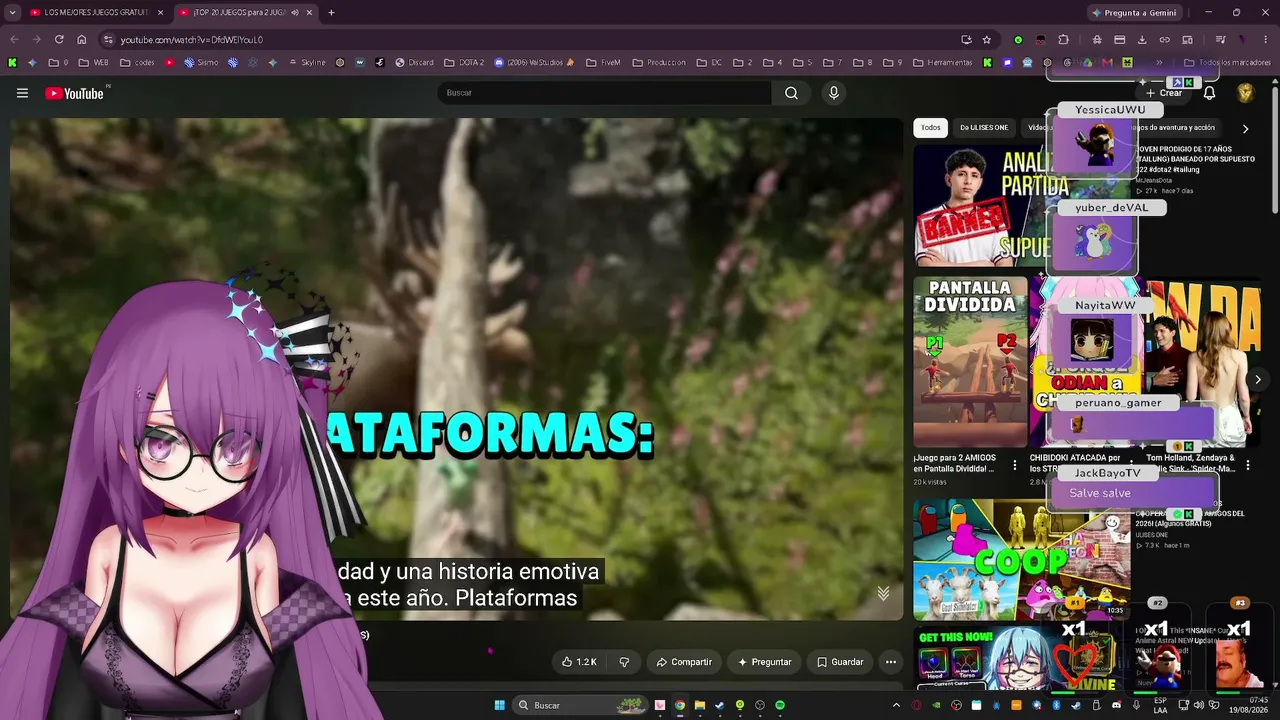Image resolution: width=1280 pixels, height=720 pixels.
Task: Open the YouTube guide hamburger menu
Action: tap(22, 93)
